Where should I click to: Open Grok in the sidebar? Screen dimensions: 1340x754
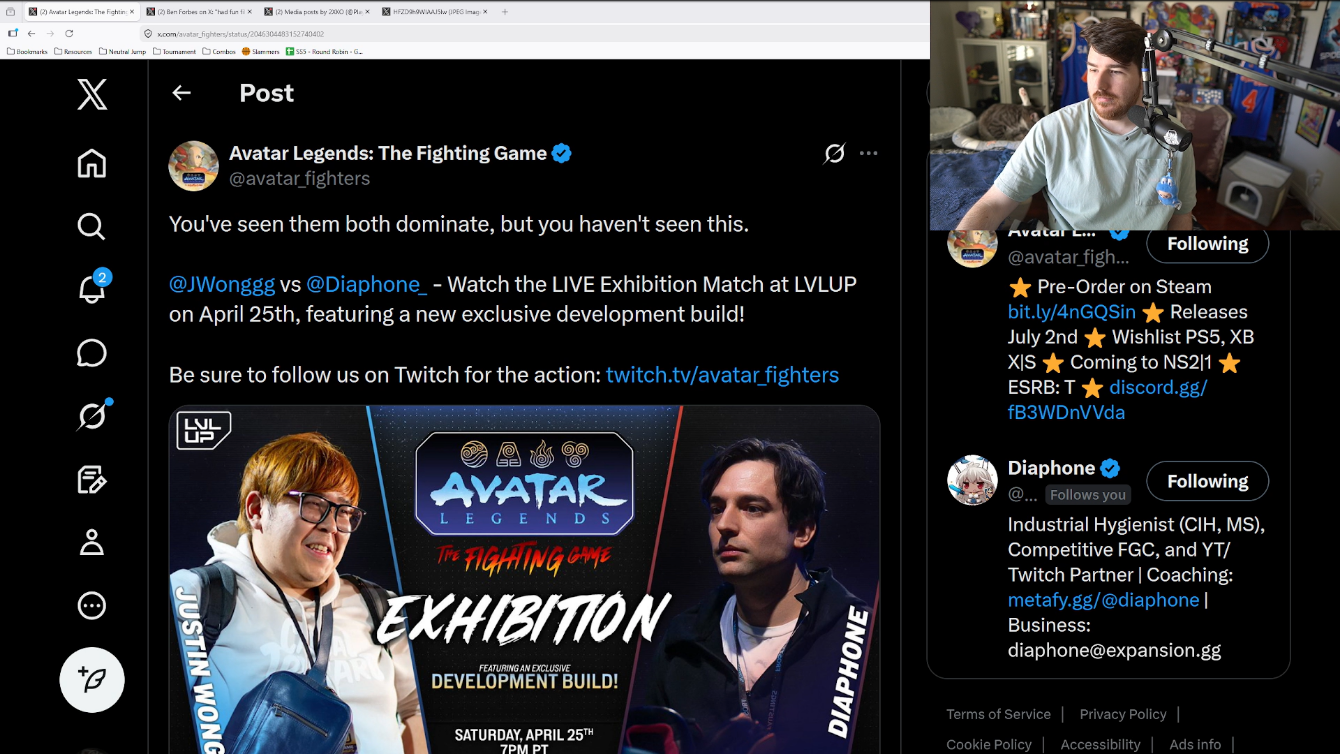click(x=92, y=415)
